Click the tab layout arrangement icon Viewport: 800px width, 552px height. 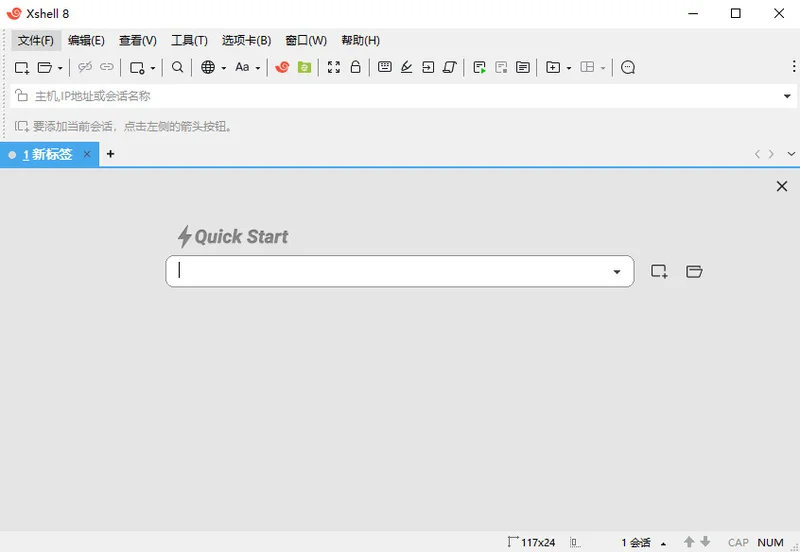coord(587,67)
